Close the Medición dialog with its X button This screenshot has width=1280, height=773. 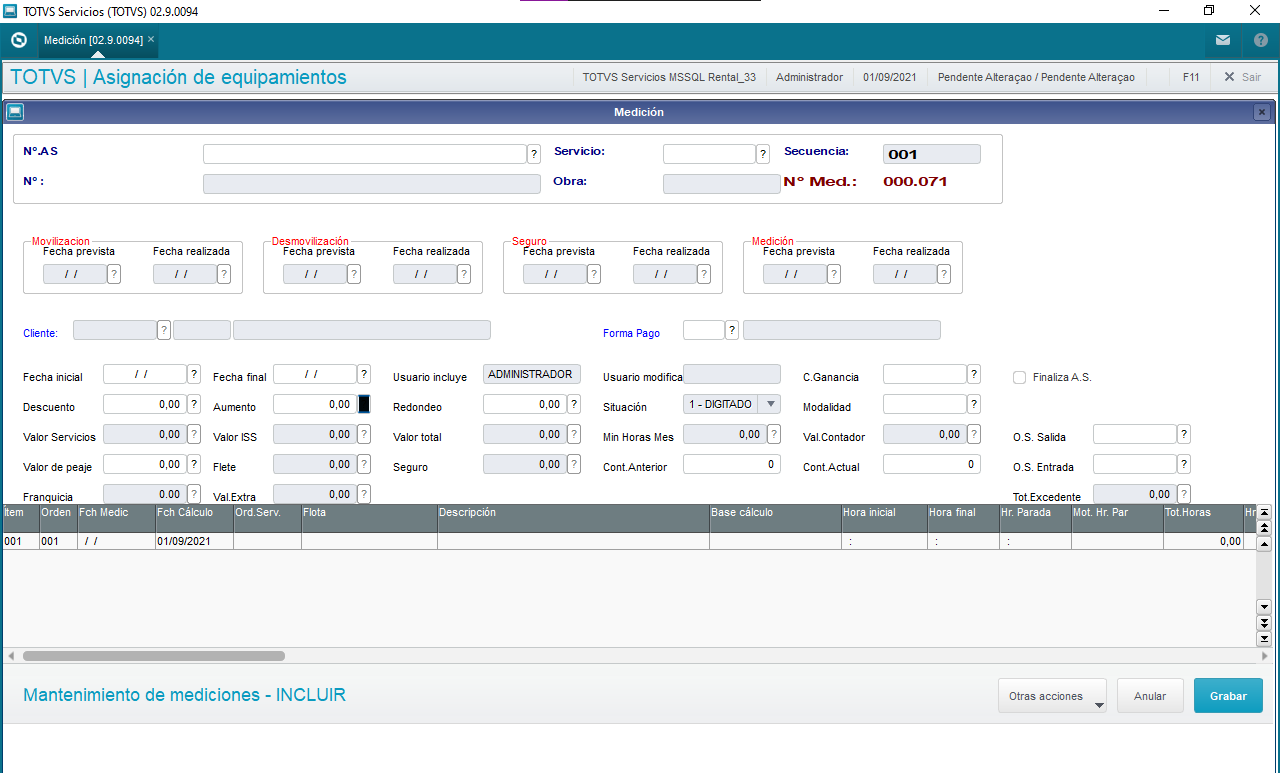(1262, 112)
